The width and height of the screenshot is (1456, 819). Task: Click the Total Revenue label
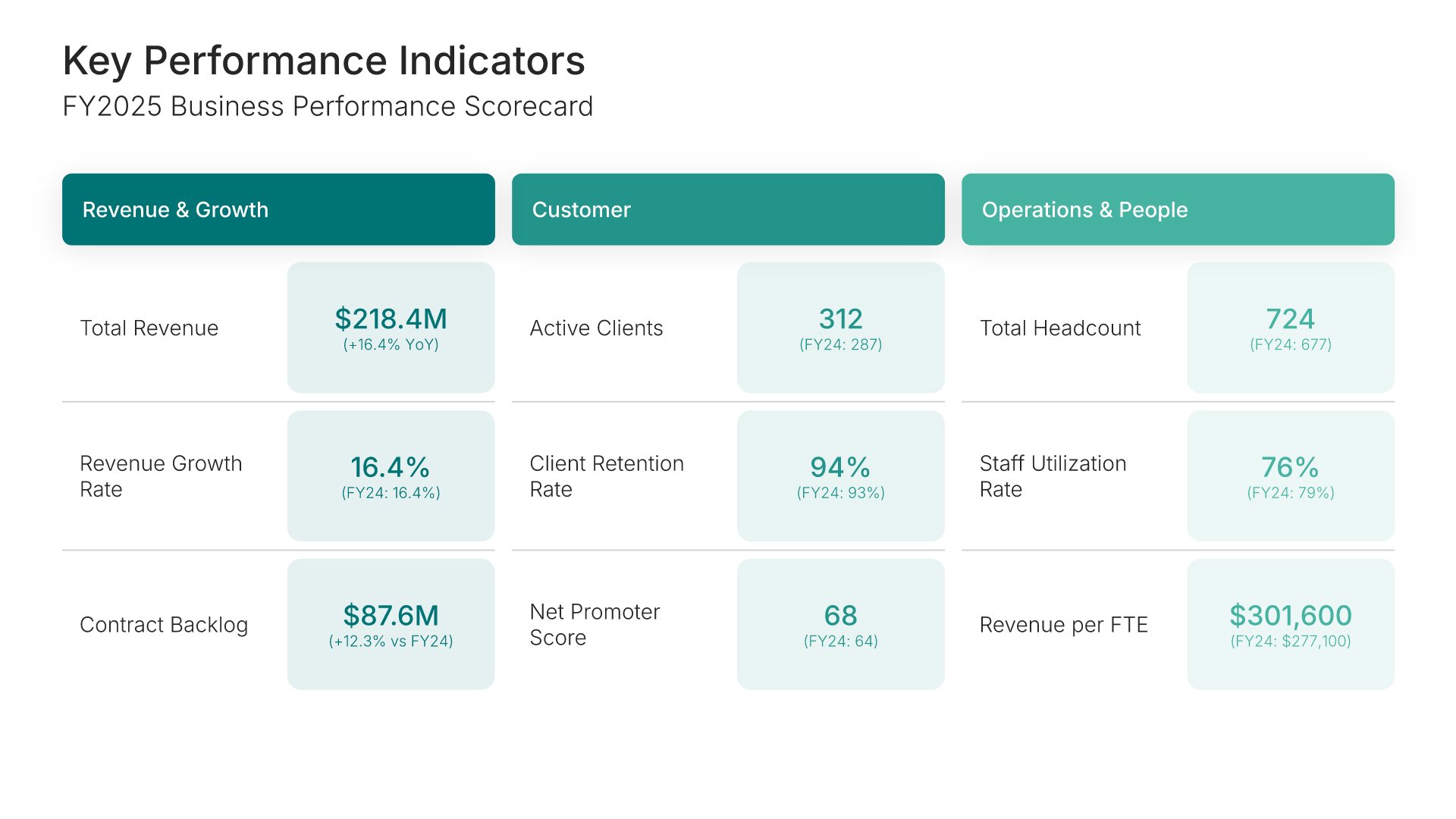(x=149, y=328)
